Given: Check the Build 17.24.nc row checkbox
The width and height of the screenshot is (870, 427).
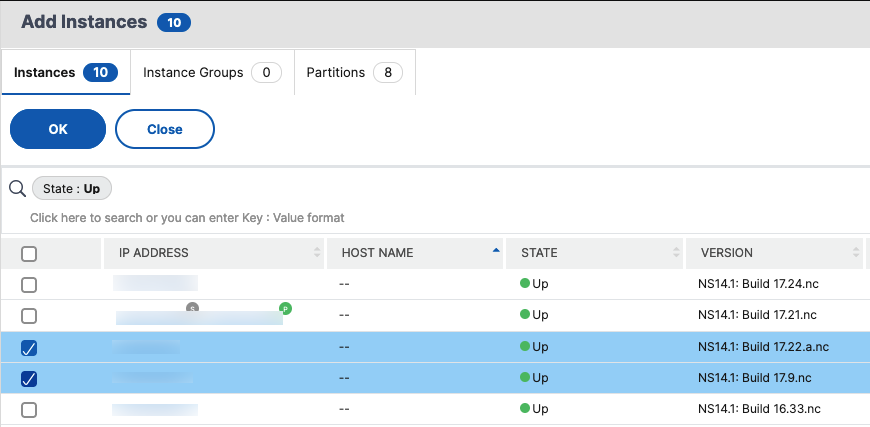Looking at the screenshot, I should tap(29, 285).
